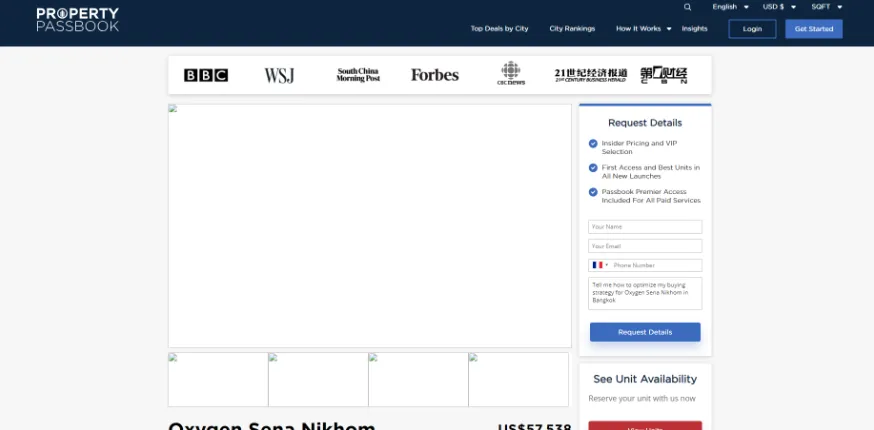The height and width of the screenshot is (430, 874).
Task: Select the fourth property thumbnail
Action: coord(518,379)
